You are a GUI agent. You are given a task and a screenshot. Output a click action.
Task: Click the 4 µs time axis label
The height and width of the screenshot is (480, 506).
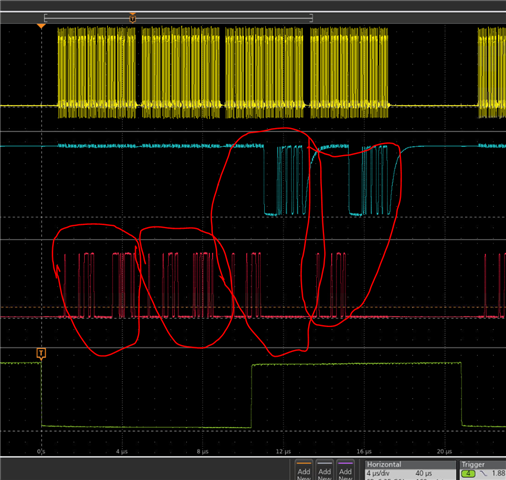tap(122, 451)
